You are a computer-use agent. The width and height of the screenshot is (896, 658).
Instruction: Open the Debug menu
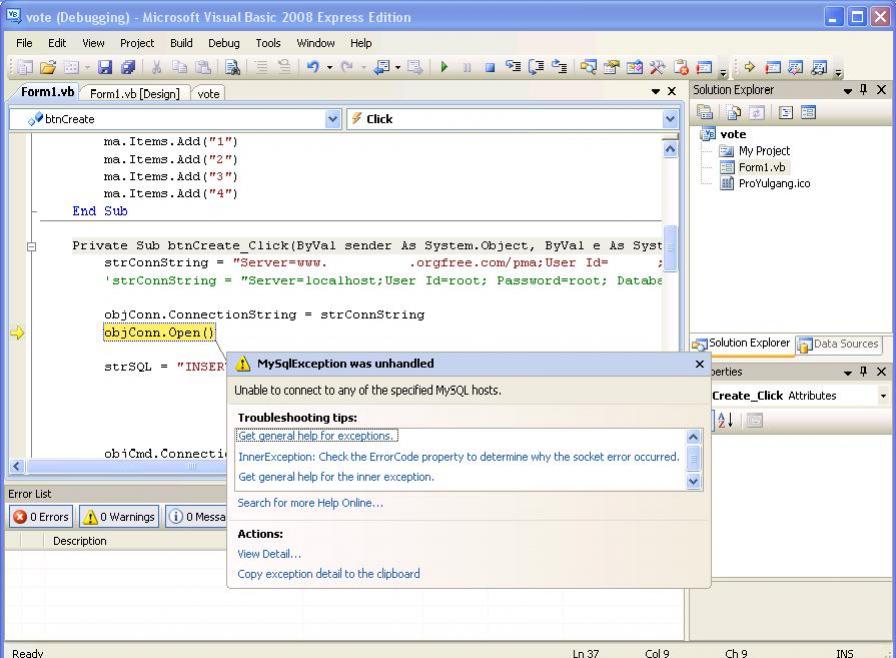point(223,43)
